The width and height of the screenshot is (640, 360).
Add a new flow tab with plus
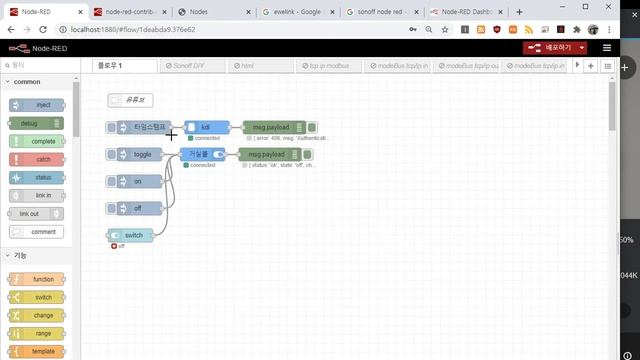(x=591, y=66)
